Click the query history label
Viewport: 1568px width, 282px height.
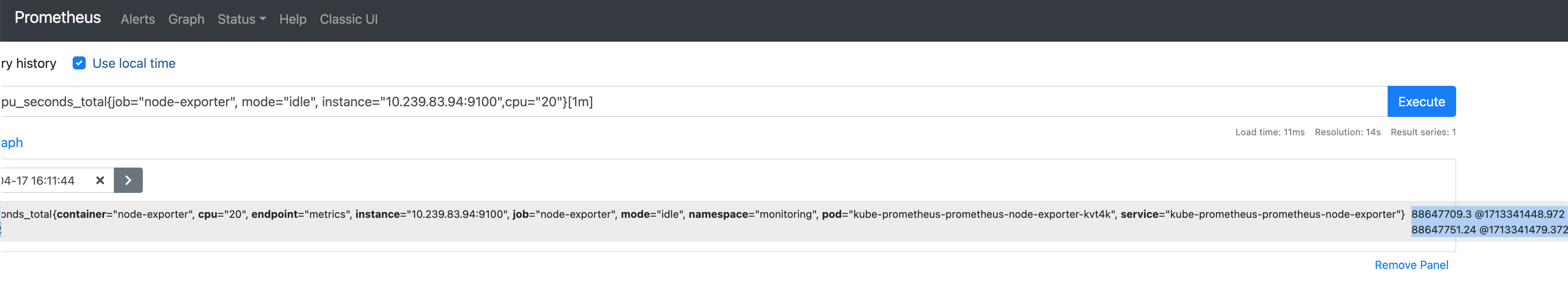pyautogui.click(x=29, y=63)
